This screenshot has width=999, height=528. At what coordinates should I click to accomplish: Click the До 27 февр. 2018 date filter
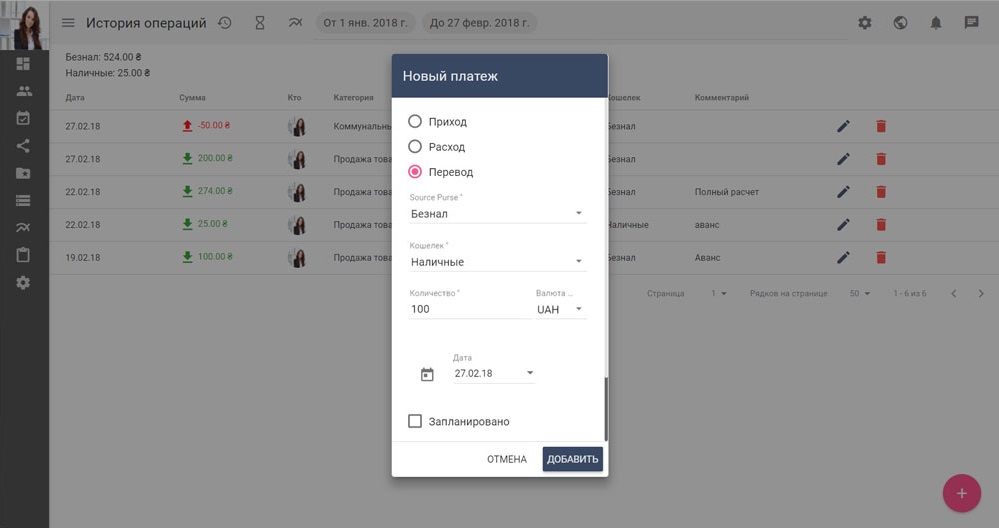[479, 23]
